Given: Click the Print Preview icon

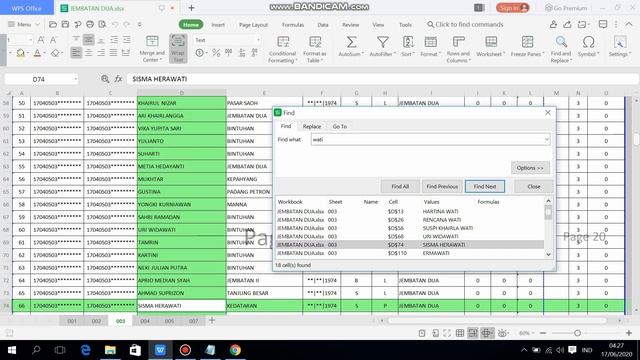Looking at the screenshot, I should pyautogui.click(x=102, y=24).
